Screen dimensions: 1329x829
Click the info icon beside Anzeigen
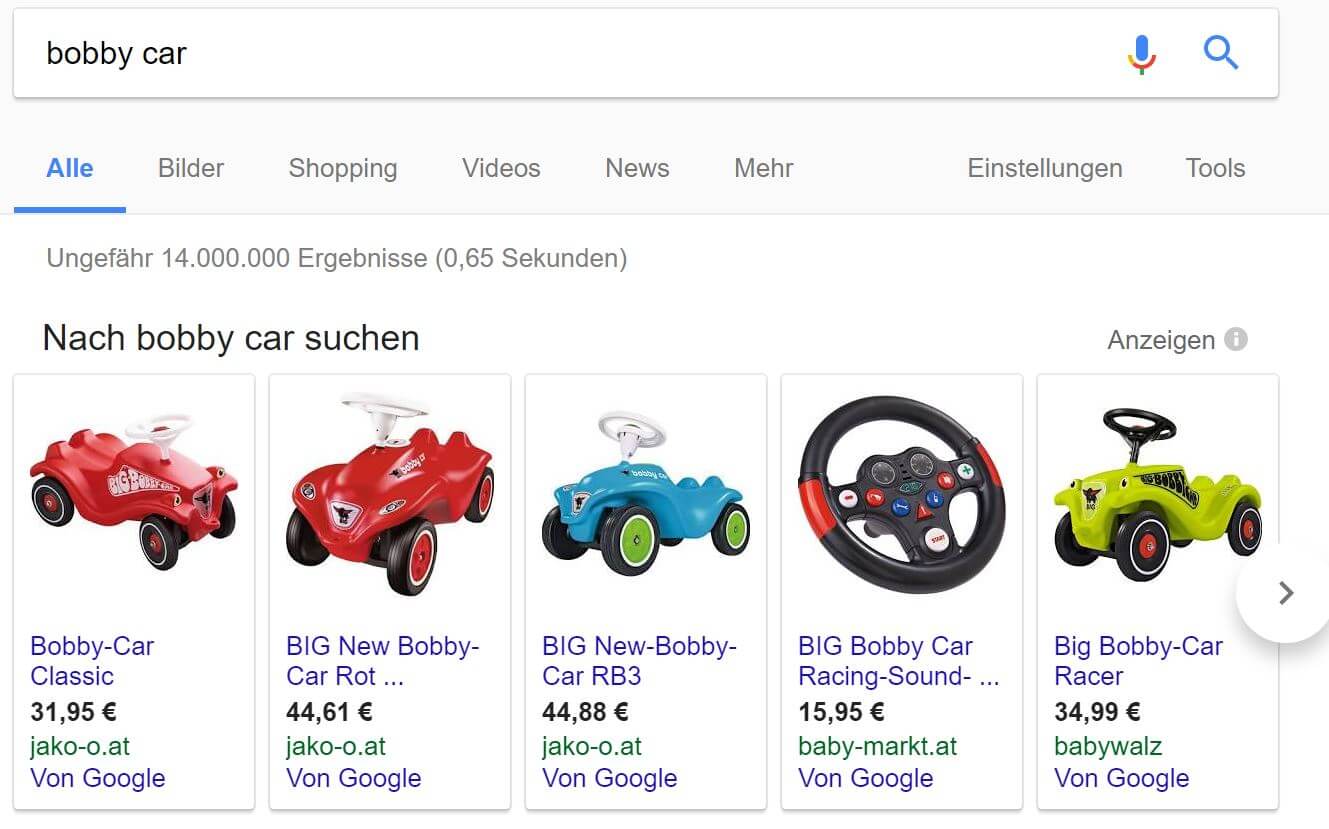click(1236, 340)
